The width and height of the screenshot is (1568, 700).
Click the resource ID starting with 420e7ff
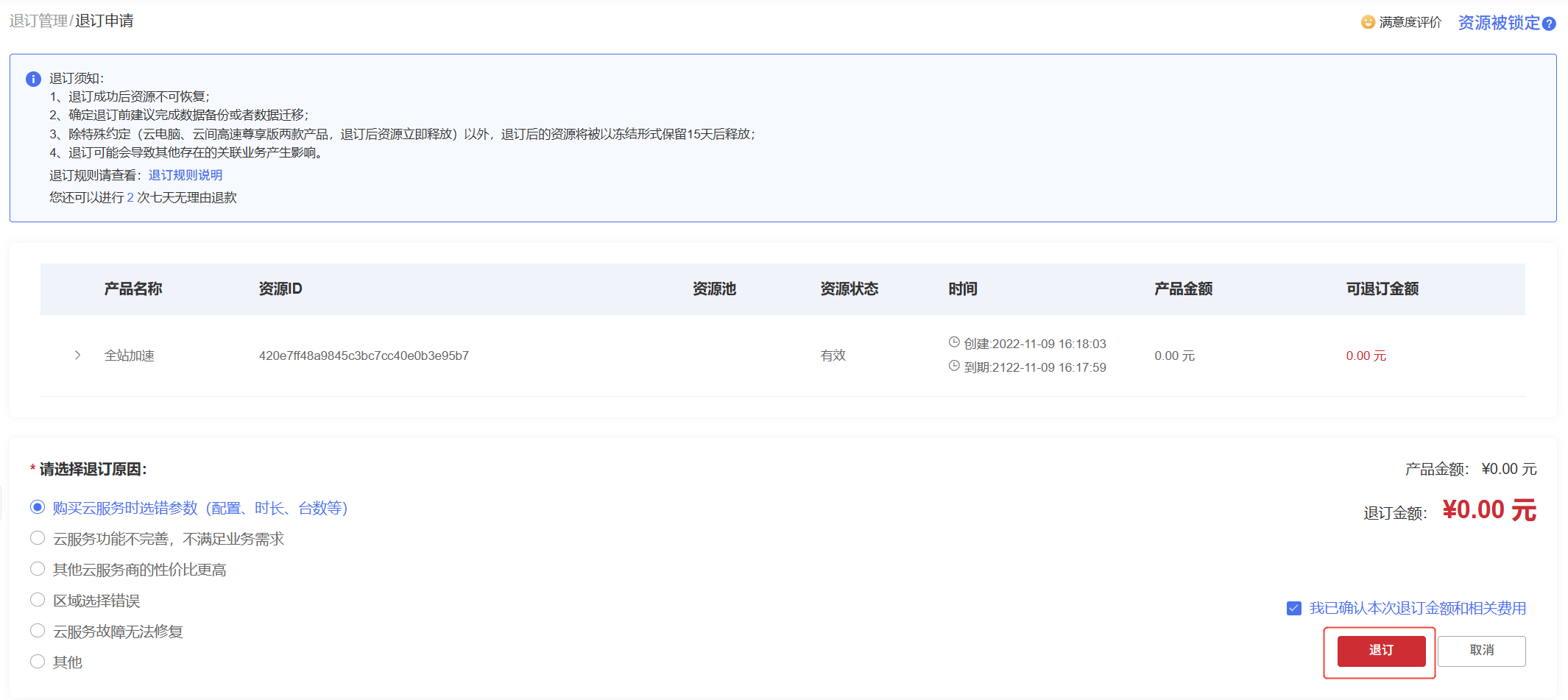pos(364,355)
